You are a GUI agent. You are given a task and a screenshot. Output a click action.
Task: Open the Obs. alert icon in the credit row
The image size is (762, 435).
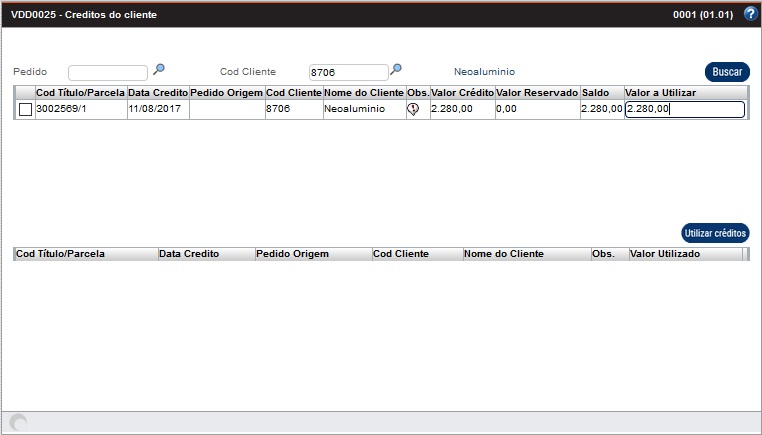pyautogui.click(x=413, y=110)
